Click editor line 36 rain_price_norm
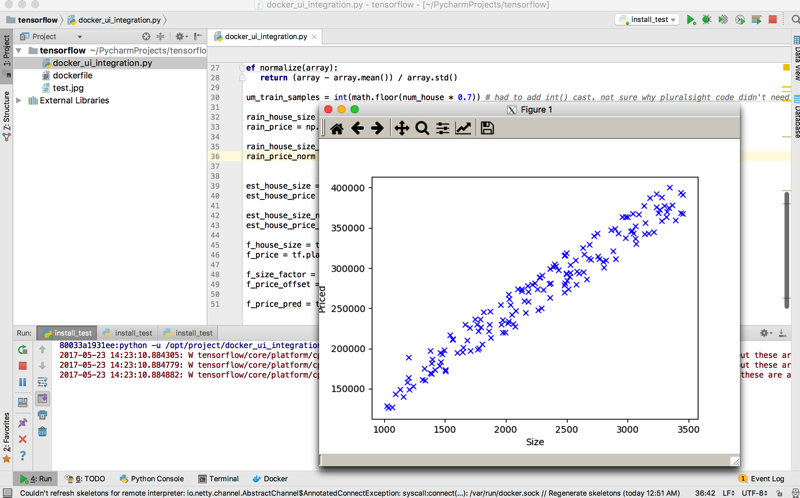Screen dimensions: 800x498 [281, 156]
